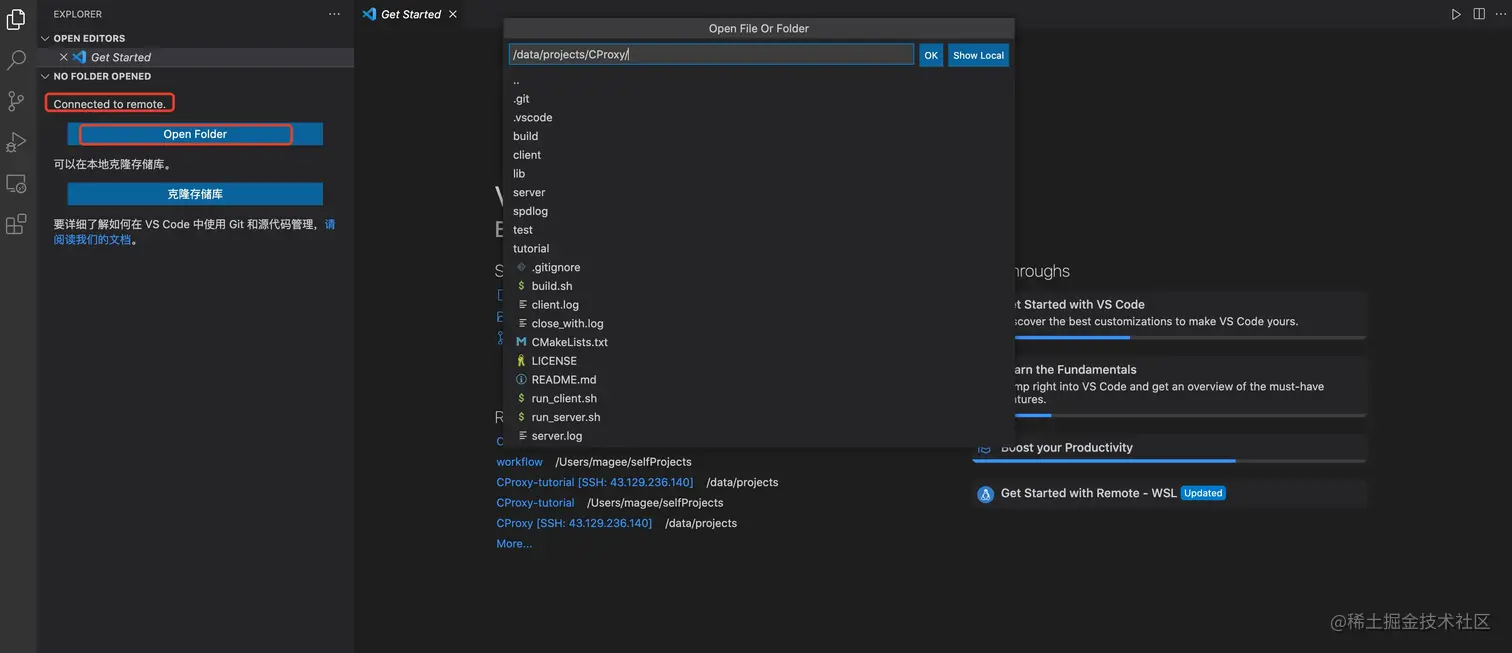
Task: Click the Remote - WSL walkthrough icon
Action: click(985, 494)
